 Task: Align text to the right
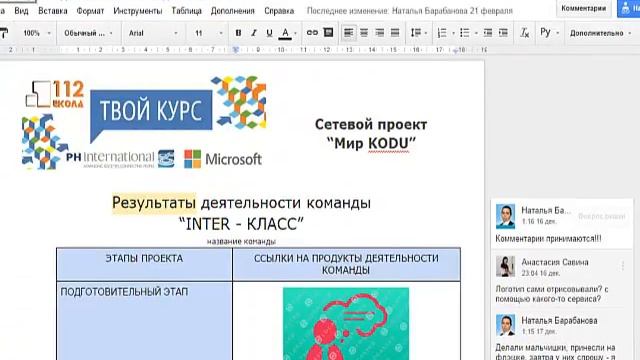[x=380, y=33]
